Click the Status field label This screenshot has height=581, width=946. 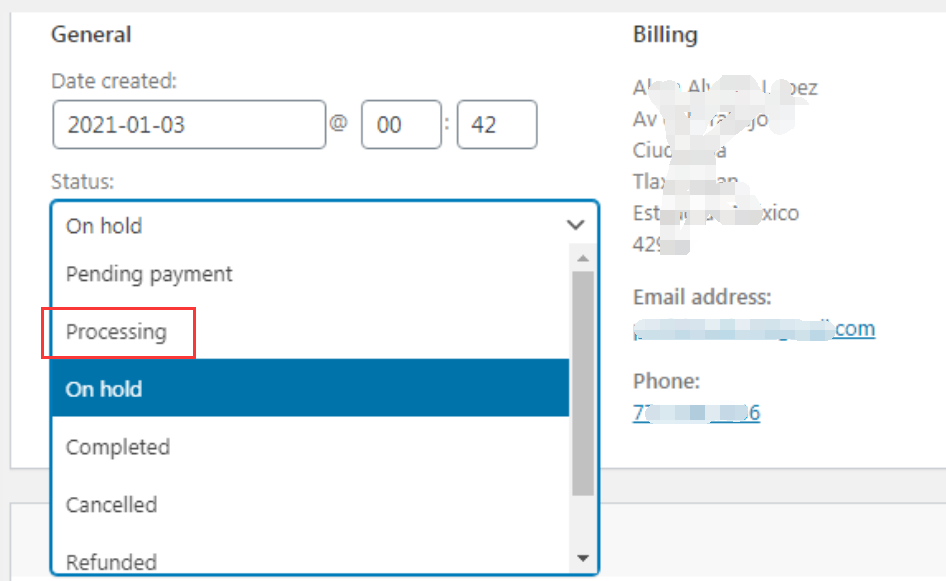pos(83,182)
